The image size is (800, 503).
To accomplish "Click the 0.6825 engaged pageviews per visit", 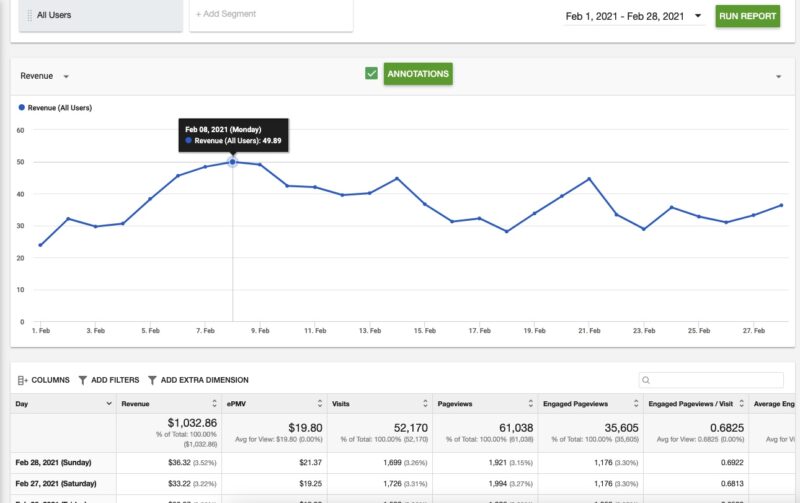I will (x=727, y=427).
